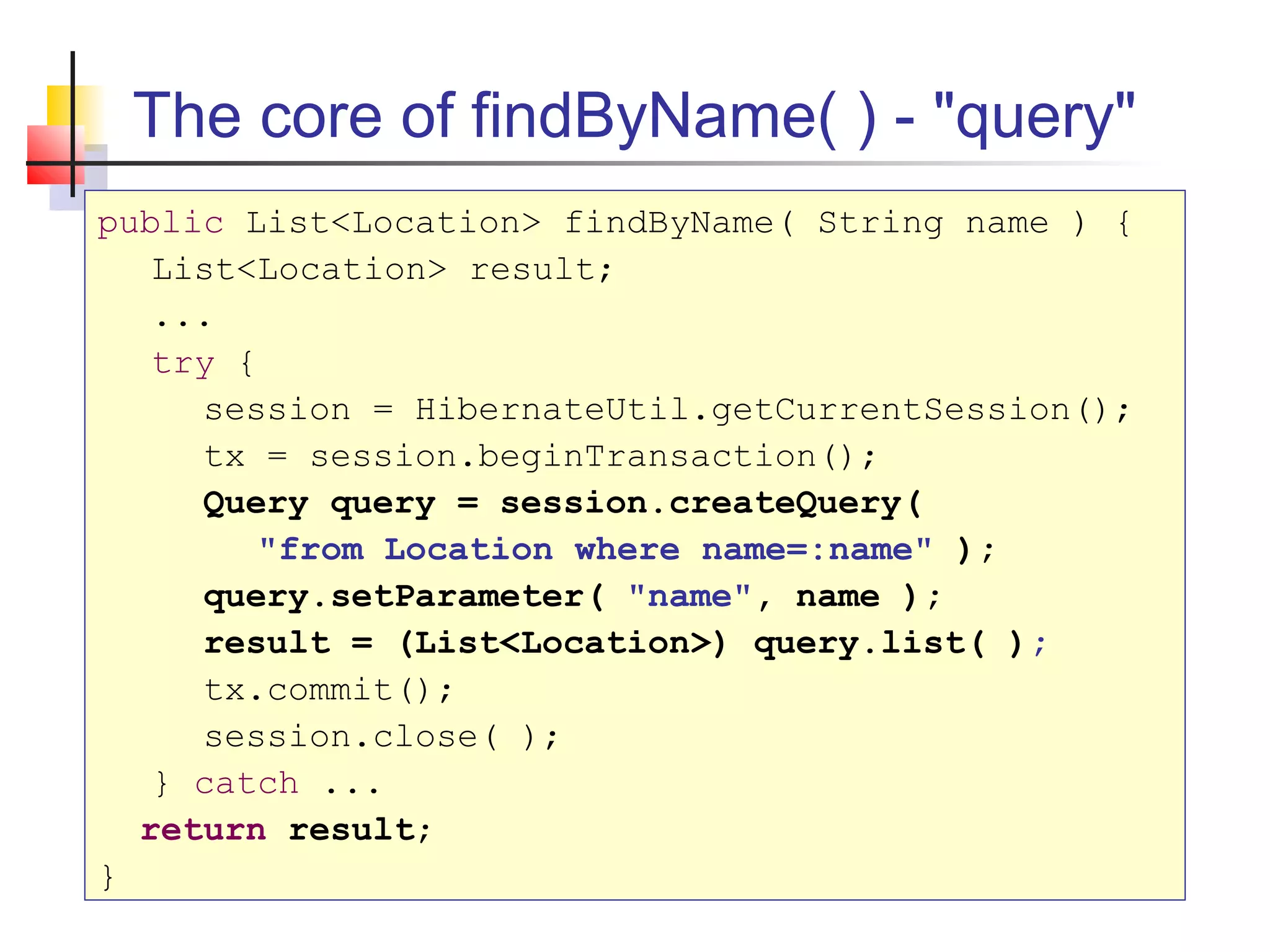1270x952 pixels.
Task: Click the bold 'session.createQuery(' text
Action: (x=711, y=503)
